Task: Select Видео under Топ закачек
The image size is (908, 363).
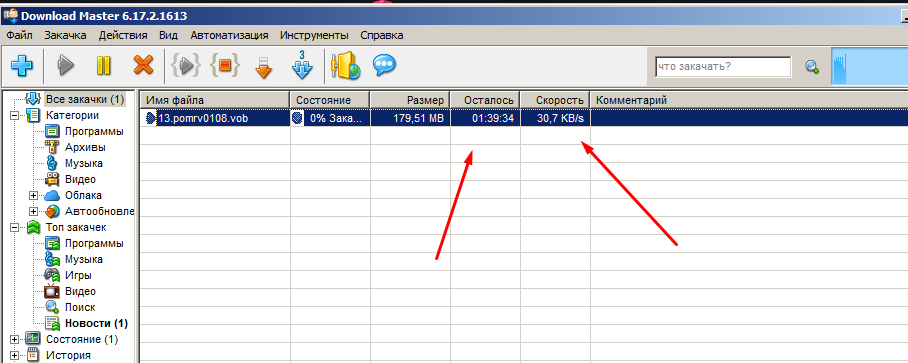Action: coord(80,291)
